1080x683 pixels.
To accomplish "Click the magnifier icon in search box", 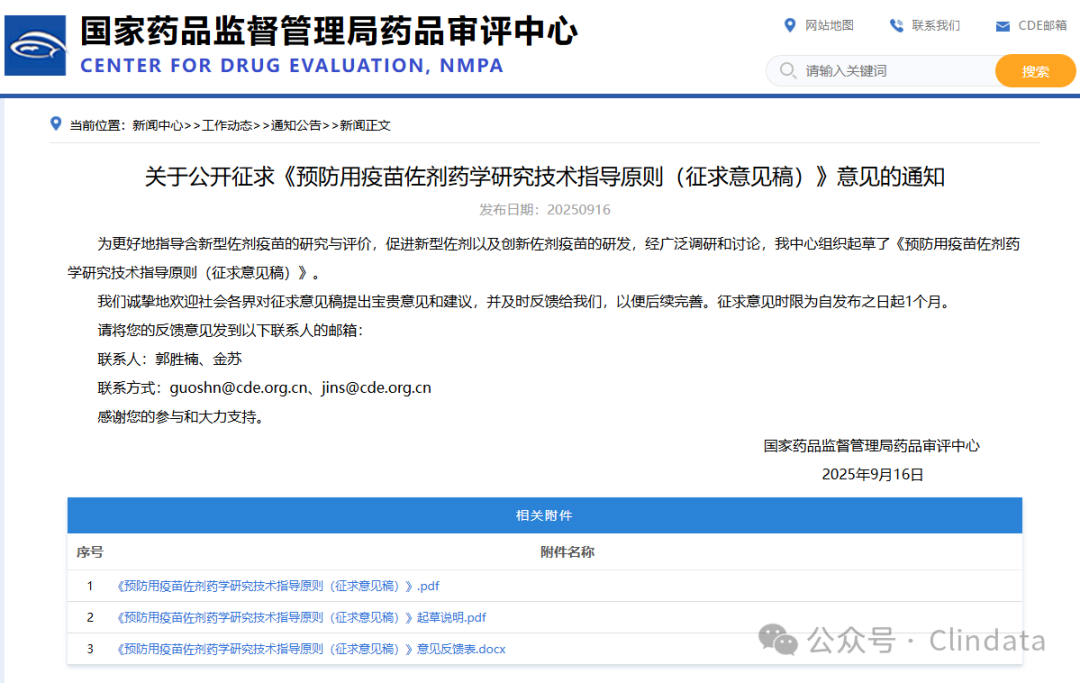I will tap(788, 70).
